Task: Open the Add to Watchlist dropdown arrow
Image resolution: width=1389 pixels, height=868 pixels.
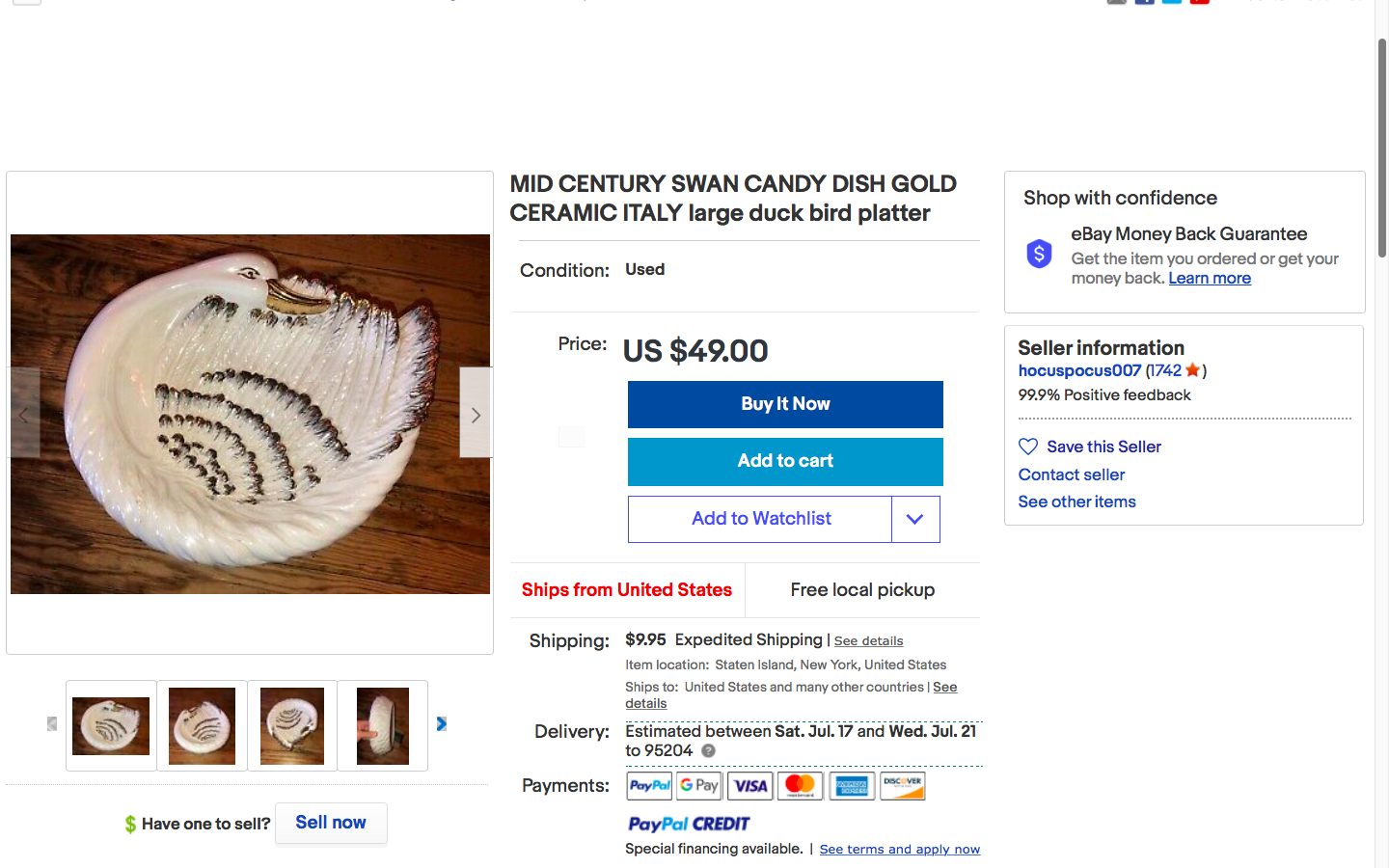Action: pyautogui.click(x=915, y=519)
